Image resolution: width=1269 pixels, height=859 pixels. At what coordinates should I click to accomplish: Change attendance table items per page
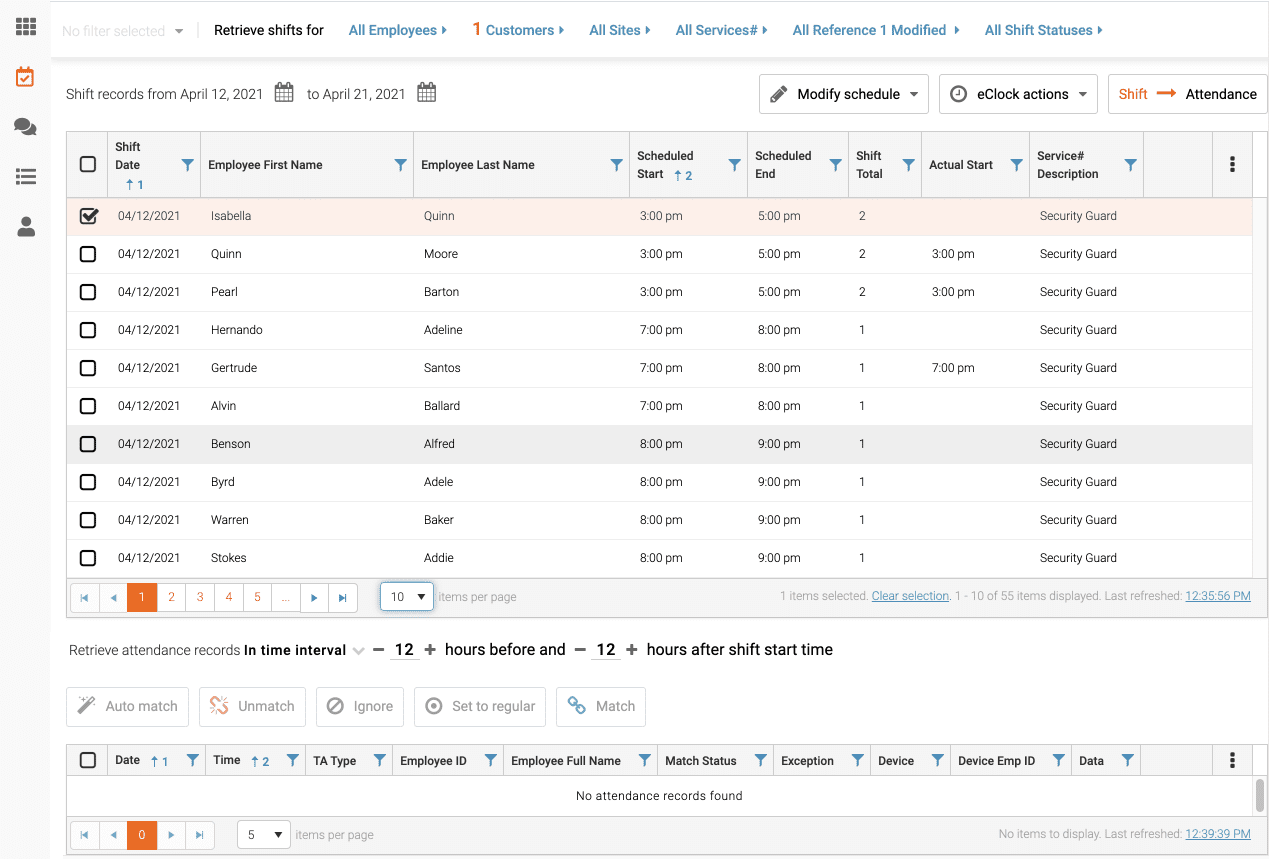click(264, 834)
